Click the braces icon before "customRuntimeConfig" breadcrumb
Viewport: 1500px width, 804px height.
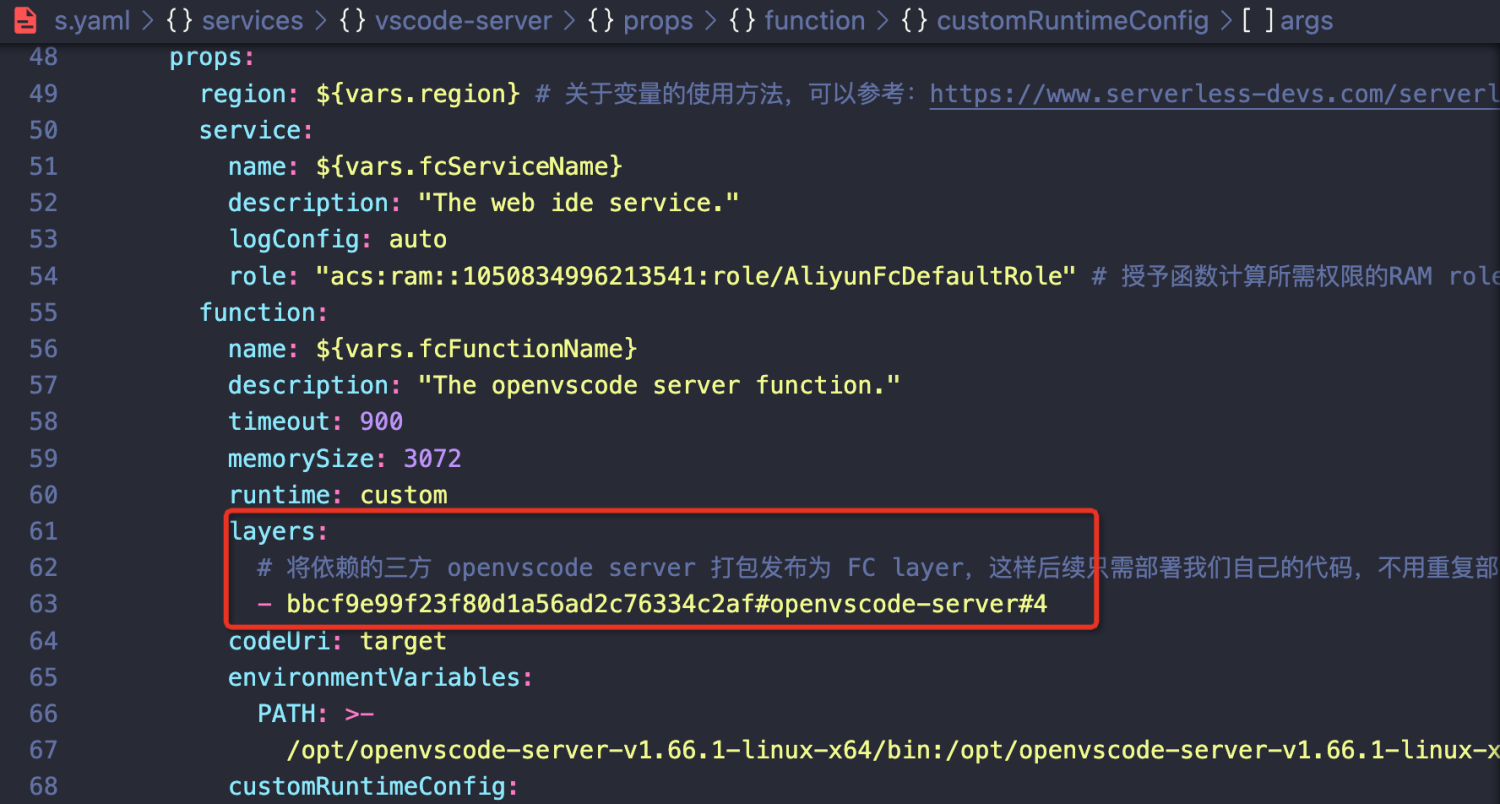point(914,21)
